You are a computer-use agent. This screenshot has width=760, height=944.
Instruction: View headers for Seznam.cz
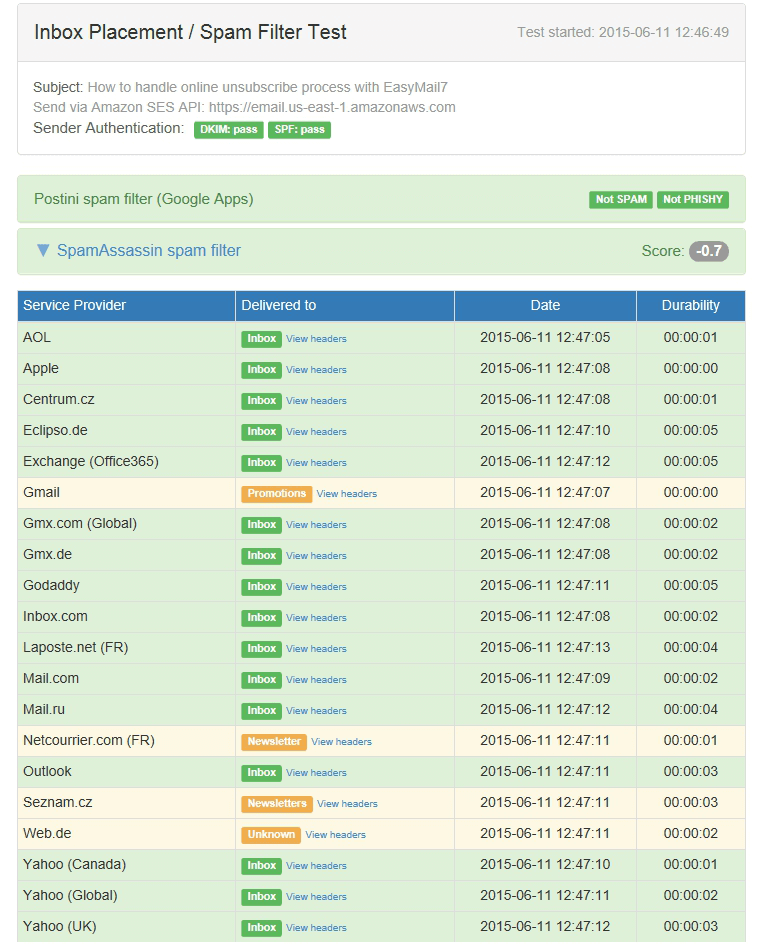pyautogui.click(x=347, y=804)
